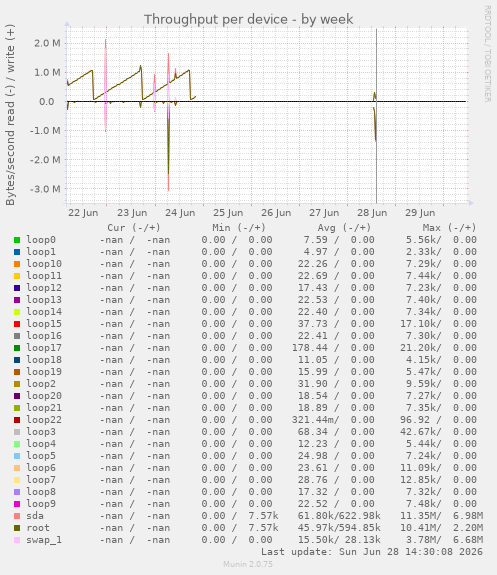
Task: Click the '29 Jun' x-axis label
Action: 420,213
